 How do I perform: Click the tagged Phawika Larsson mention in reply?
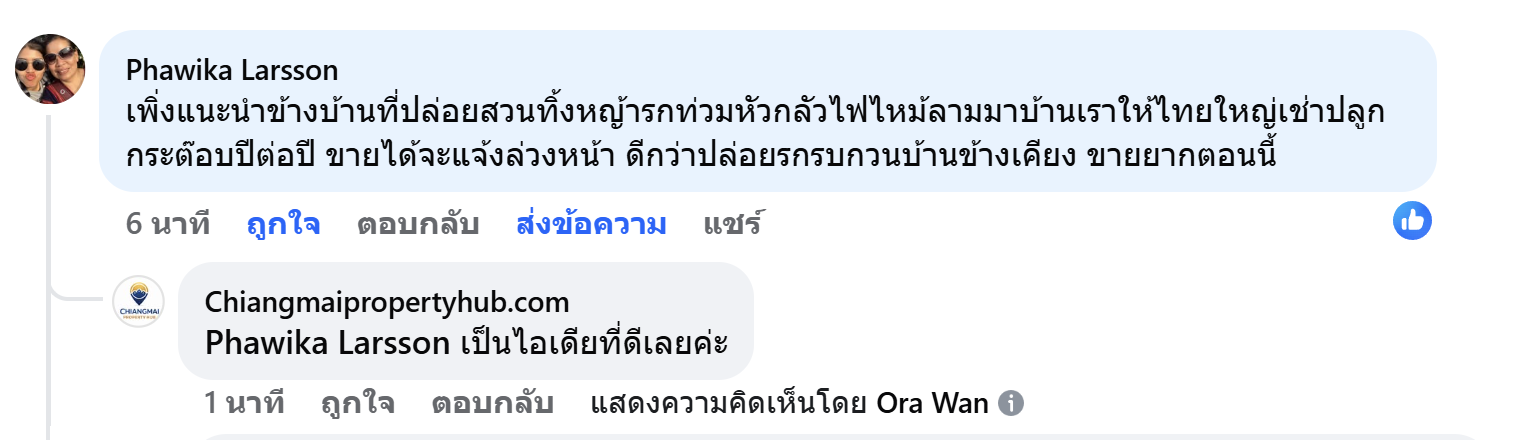pos(327,343)
